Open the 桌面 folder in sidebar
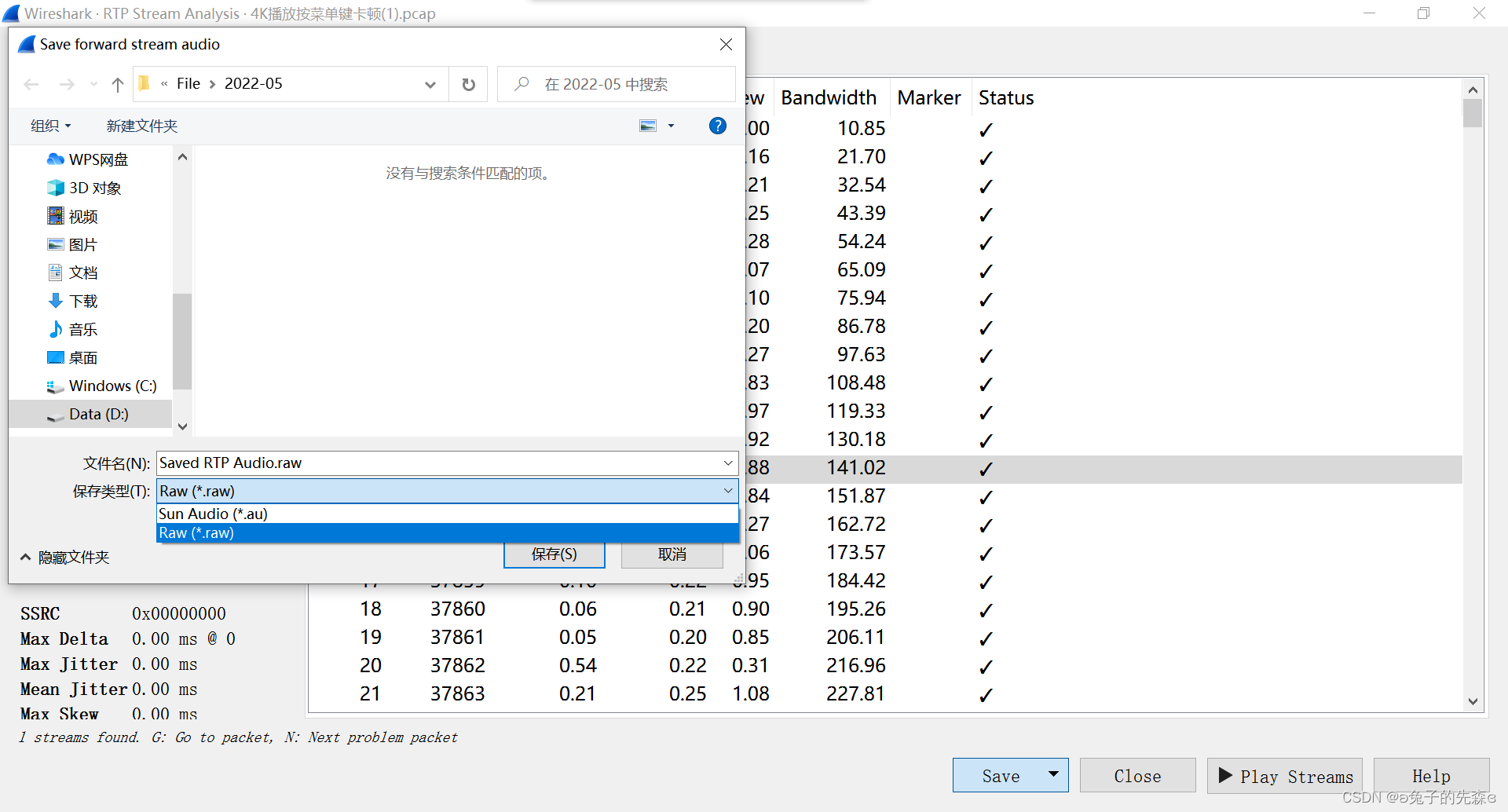 point(83,357)
